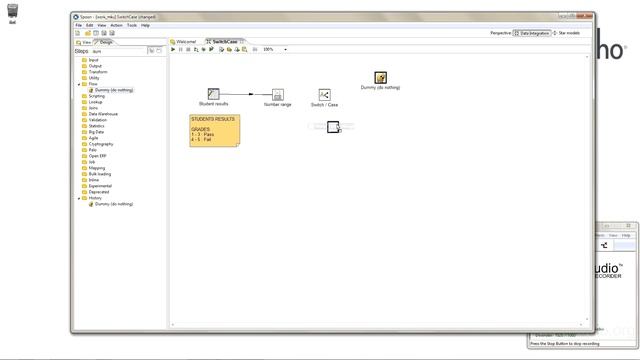Open the explore database icon
The width and height of the screenshot is (640, 360).
point(245,49)
